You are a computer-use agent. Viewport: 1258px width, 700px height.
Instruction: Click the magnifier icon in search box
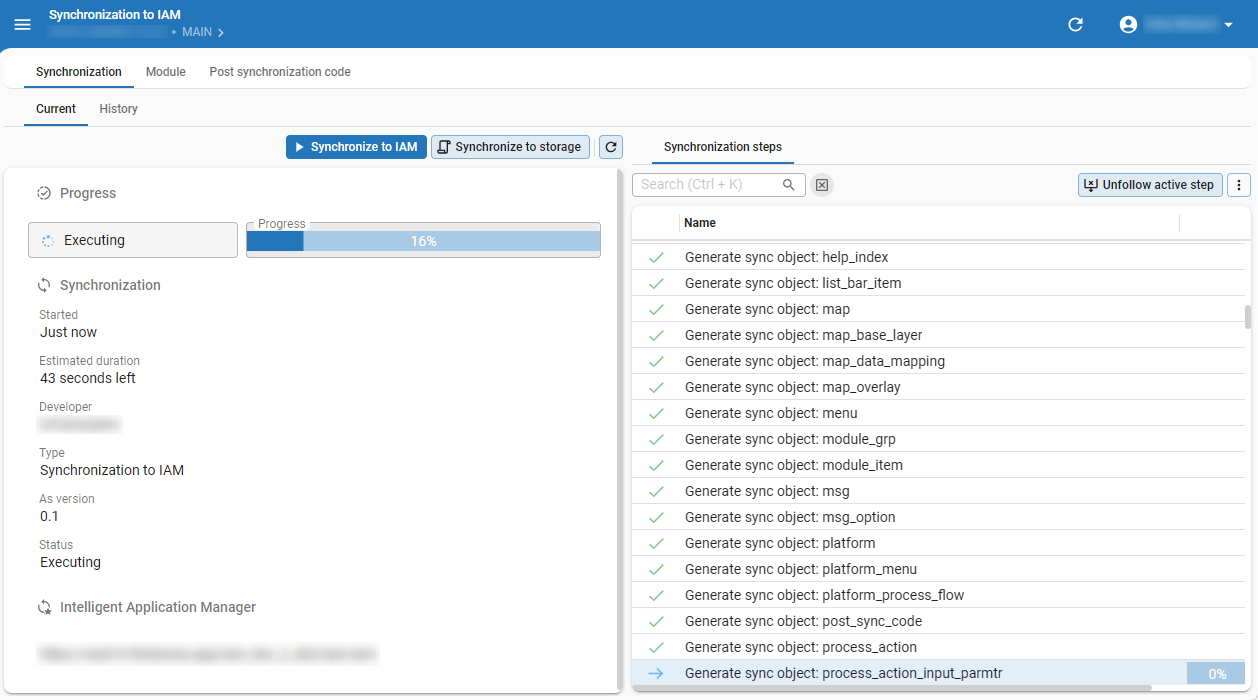point(789,184)
